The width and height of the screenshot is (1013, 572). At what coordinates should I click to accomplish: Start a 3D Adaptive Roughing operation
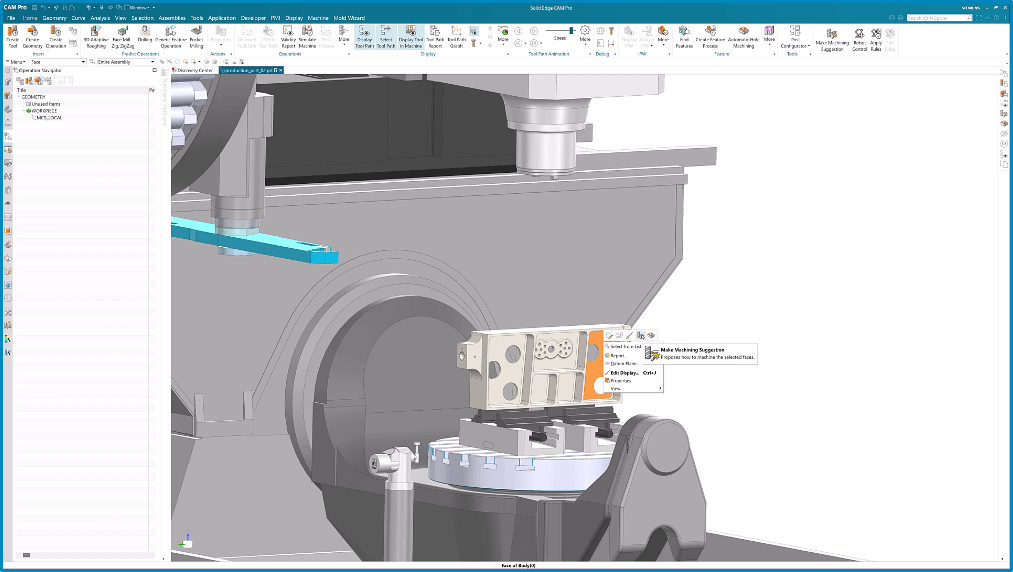pos(96,35)
